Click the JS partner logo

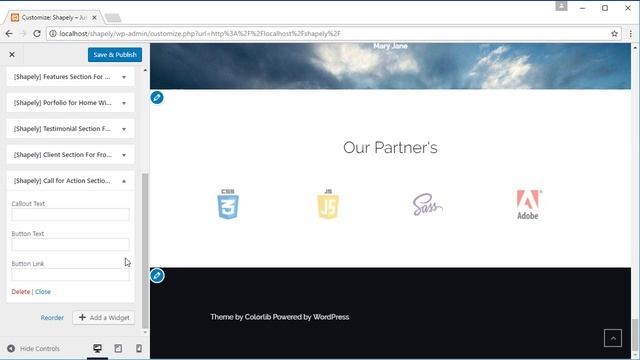328,204
